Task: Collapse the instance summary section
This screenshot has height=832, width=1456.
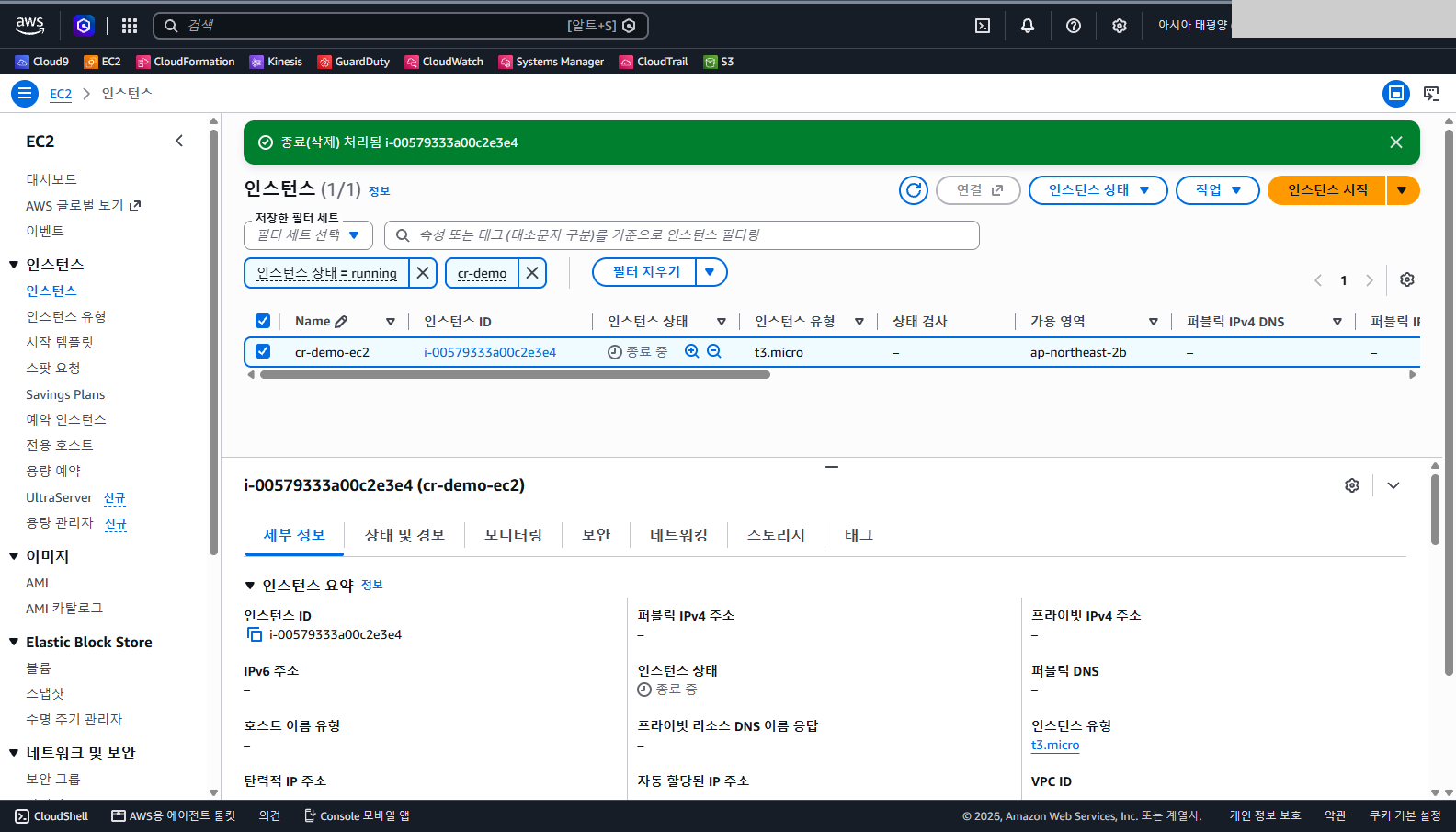Action: point(250,586)
